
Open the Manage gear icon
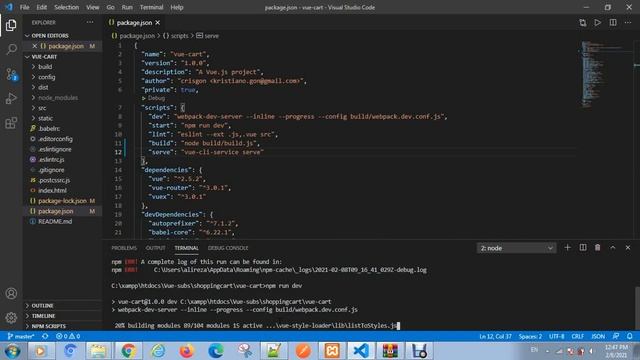pos(11,317)
